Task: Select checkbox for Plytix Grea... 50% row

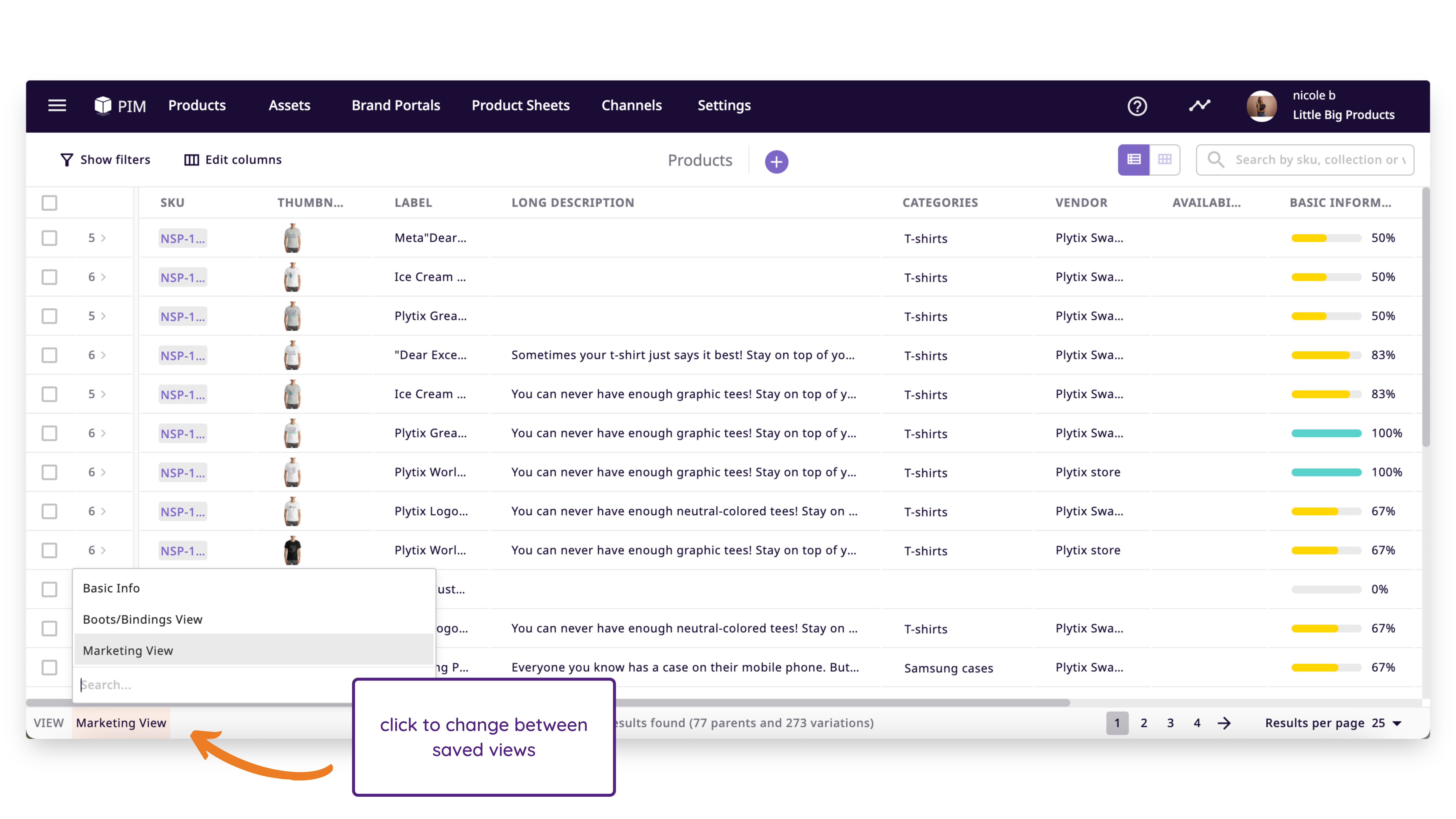Action: (x=49, y=316)
